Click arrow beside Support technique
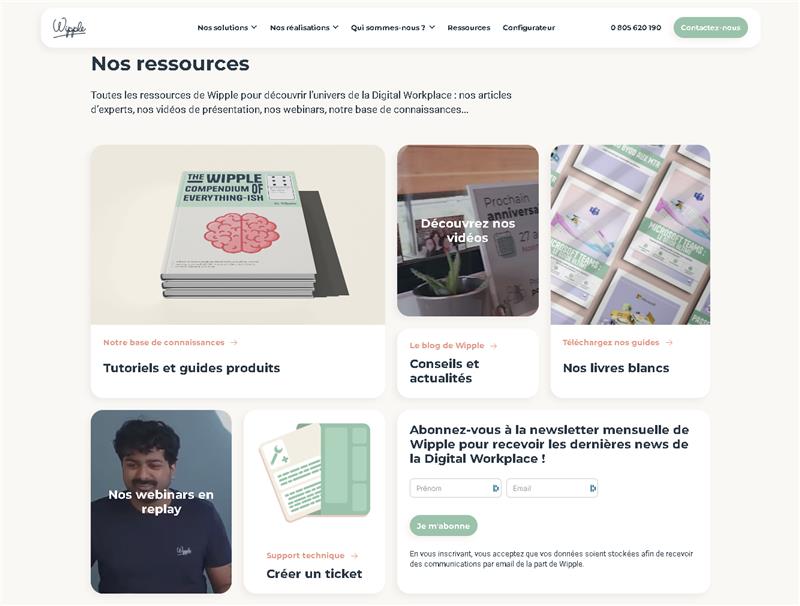Screen dimensions: 800x606 [x=354, y=556]
